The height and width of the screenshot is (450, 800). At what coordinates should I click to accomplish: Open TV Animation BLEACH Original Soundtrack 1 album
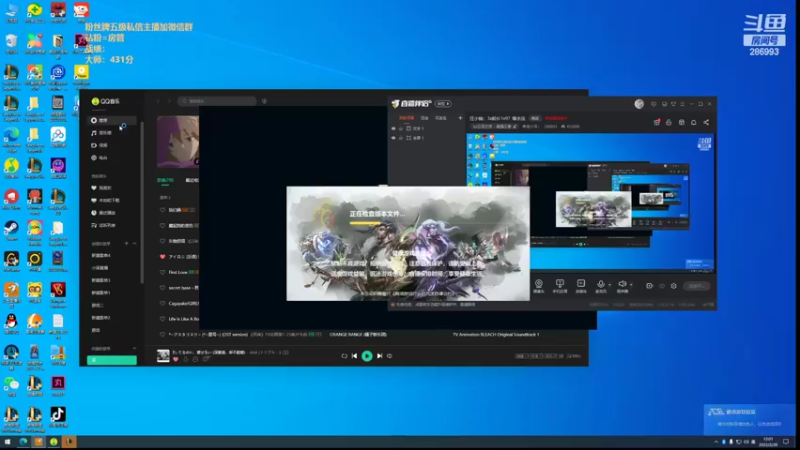point(496,335)
